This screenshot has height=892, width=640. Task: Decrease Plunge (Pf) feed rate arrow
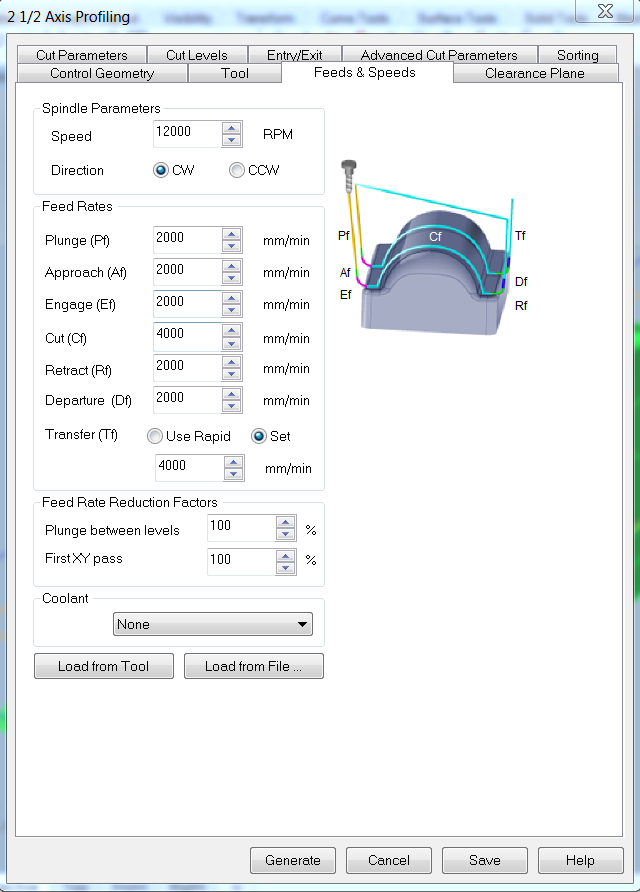coord(231,246)
